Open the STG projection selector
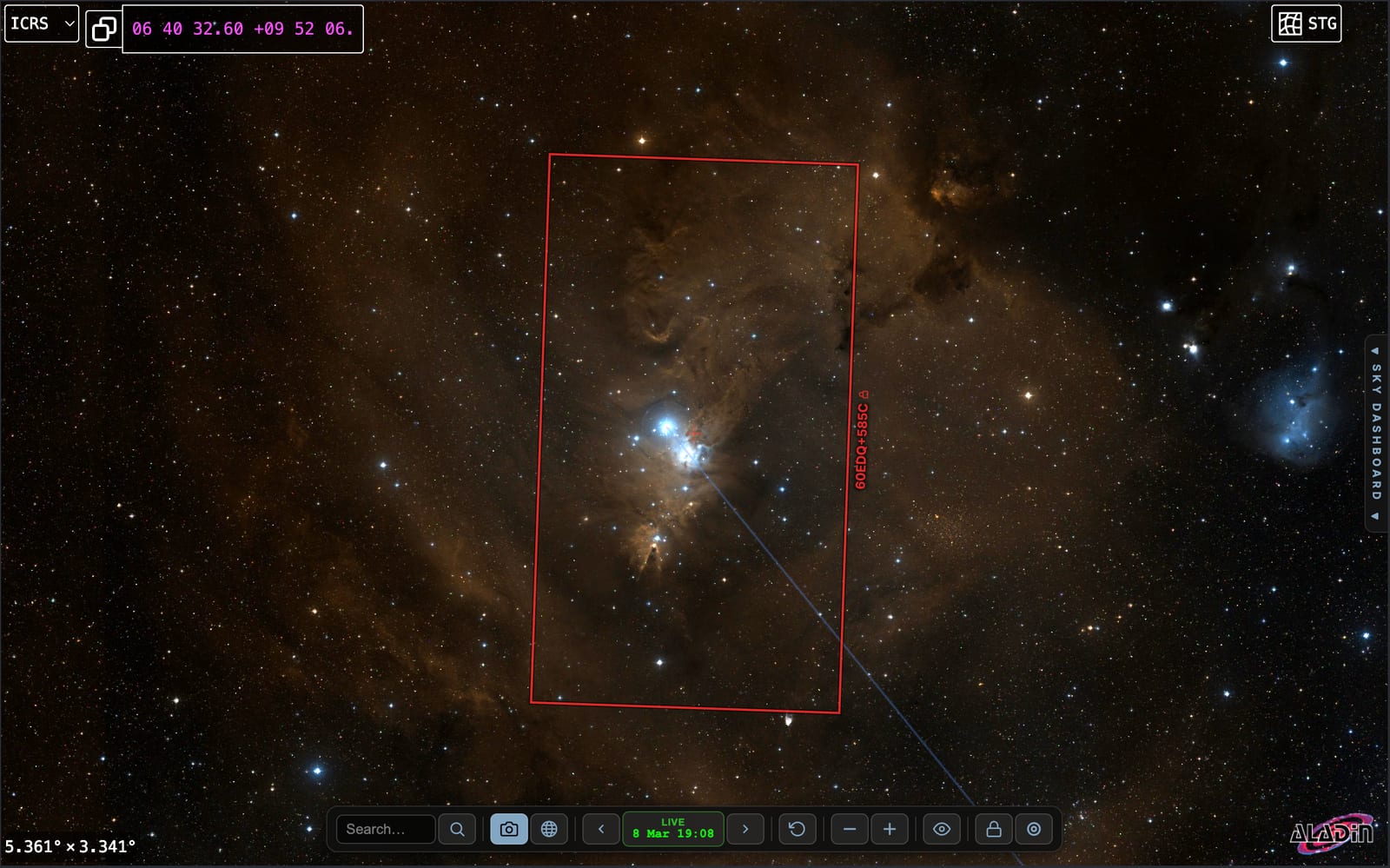Viewport: 1390px width, 868px height. click(1307, 23)
